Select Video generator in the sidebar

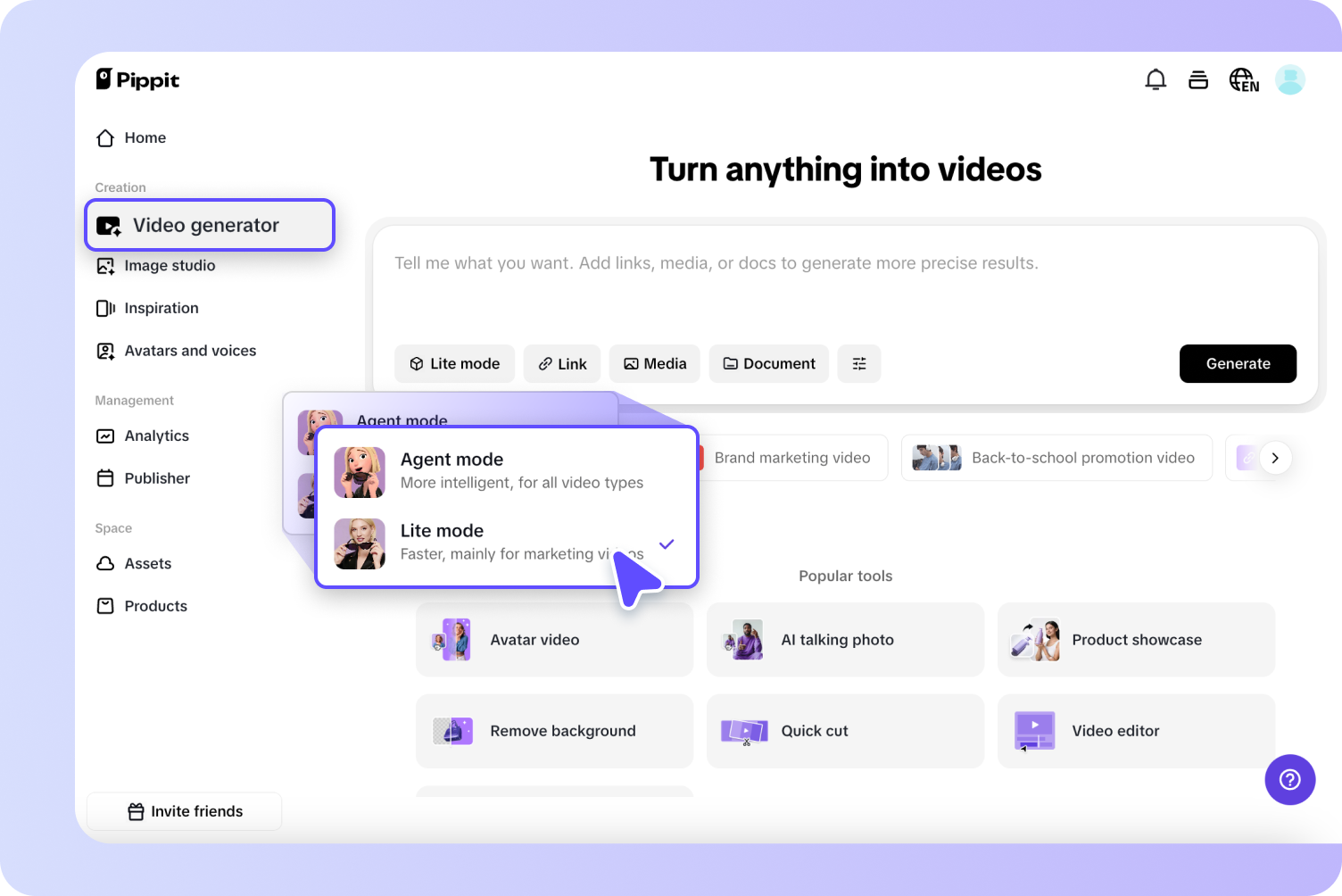tap(210, 225)
